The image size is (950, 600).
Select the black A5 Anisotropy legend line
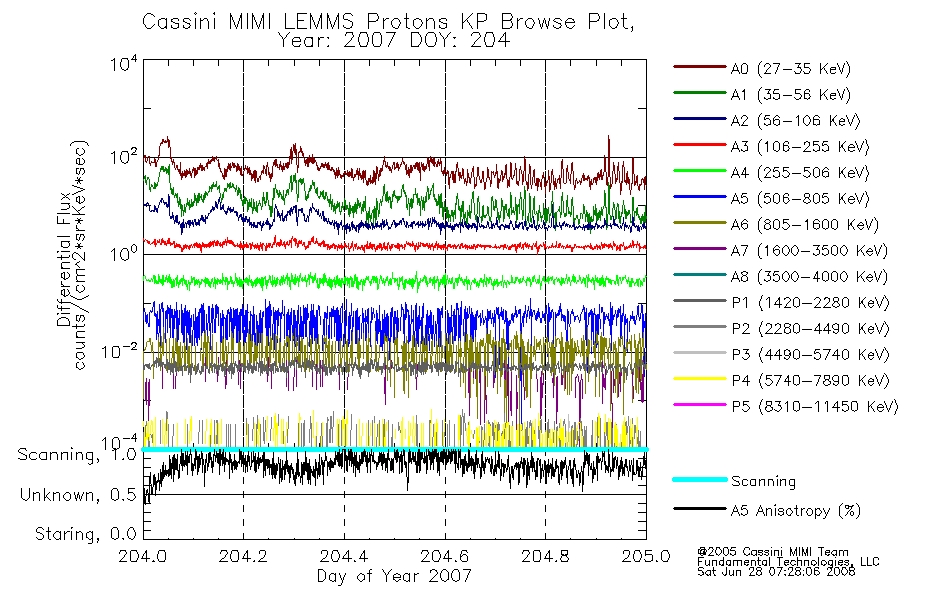700,508
